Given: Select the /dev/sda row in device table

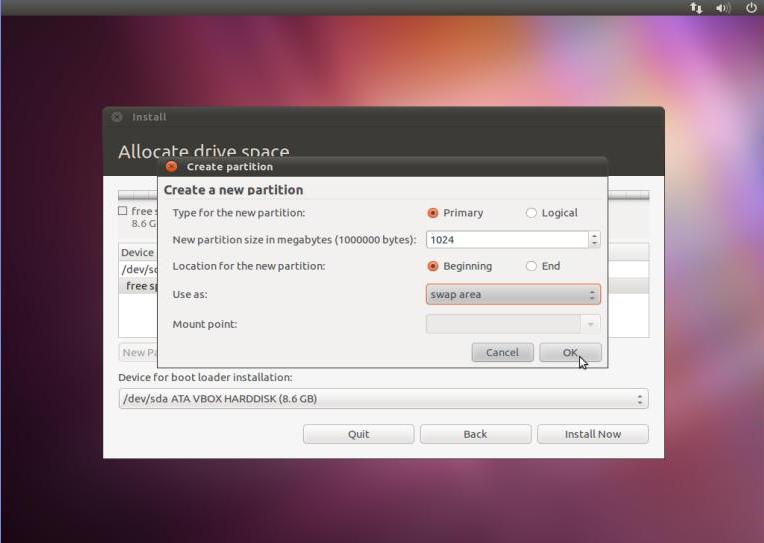Looking at the screenshot, I should 138,270.
